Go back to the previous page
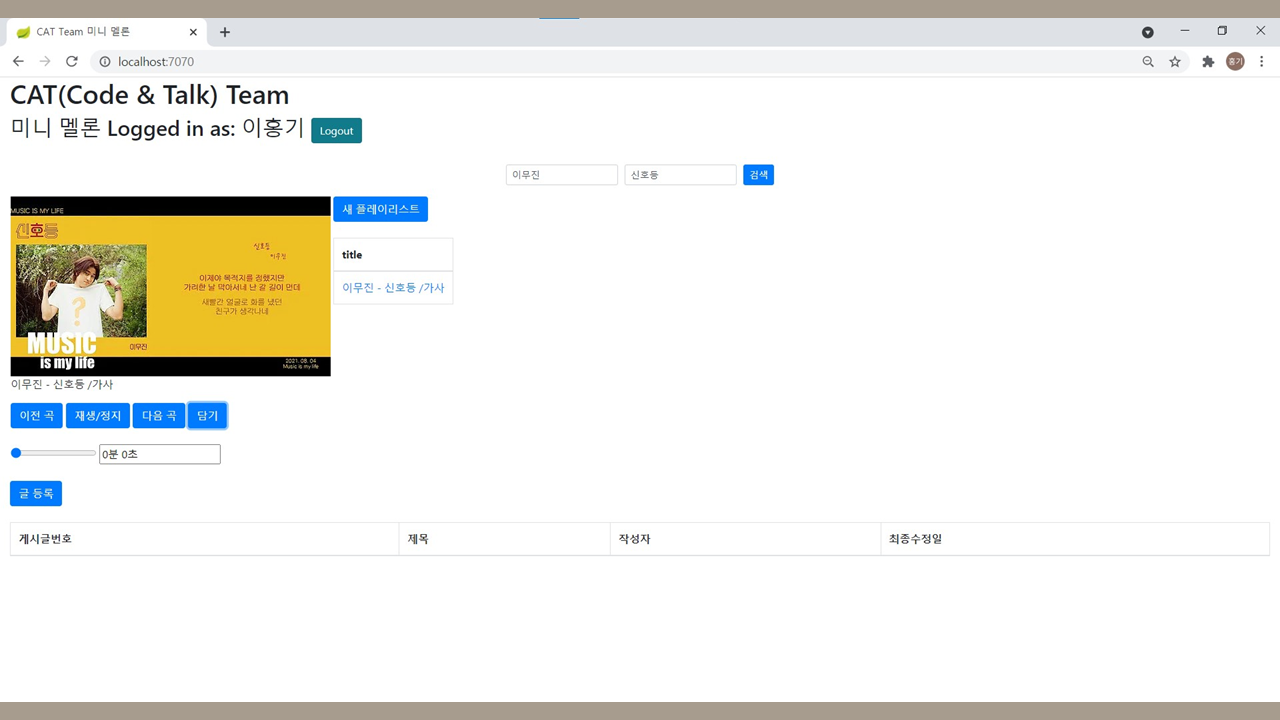 click(18, 61)
